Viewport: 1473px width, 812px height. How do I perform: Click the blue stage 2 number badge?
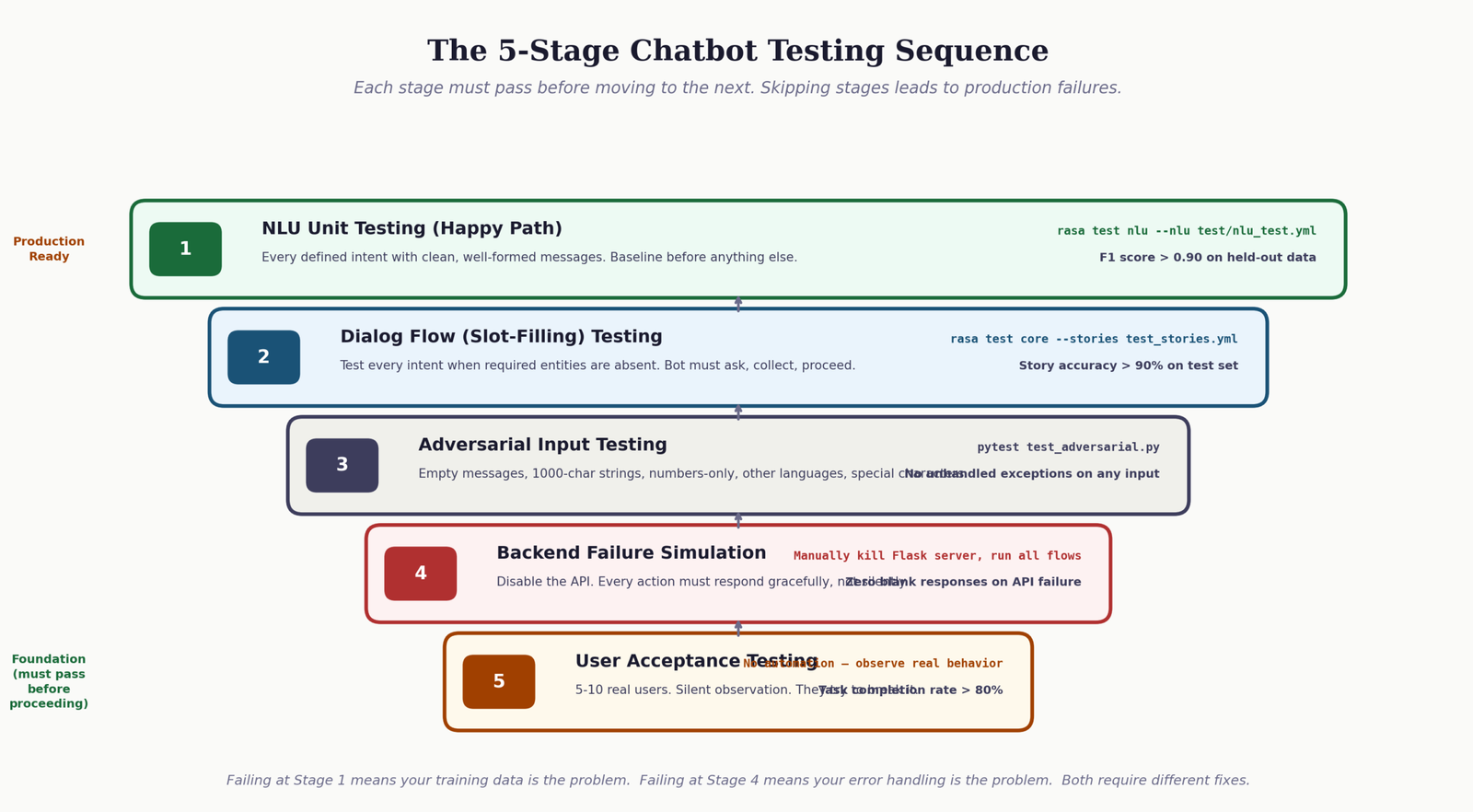(x=263, y=357)
